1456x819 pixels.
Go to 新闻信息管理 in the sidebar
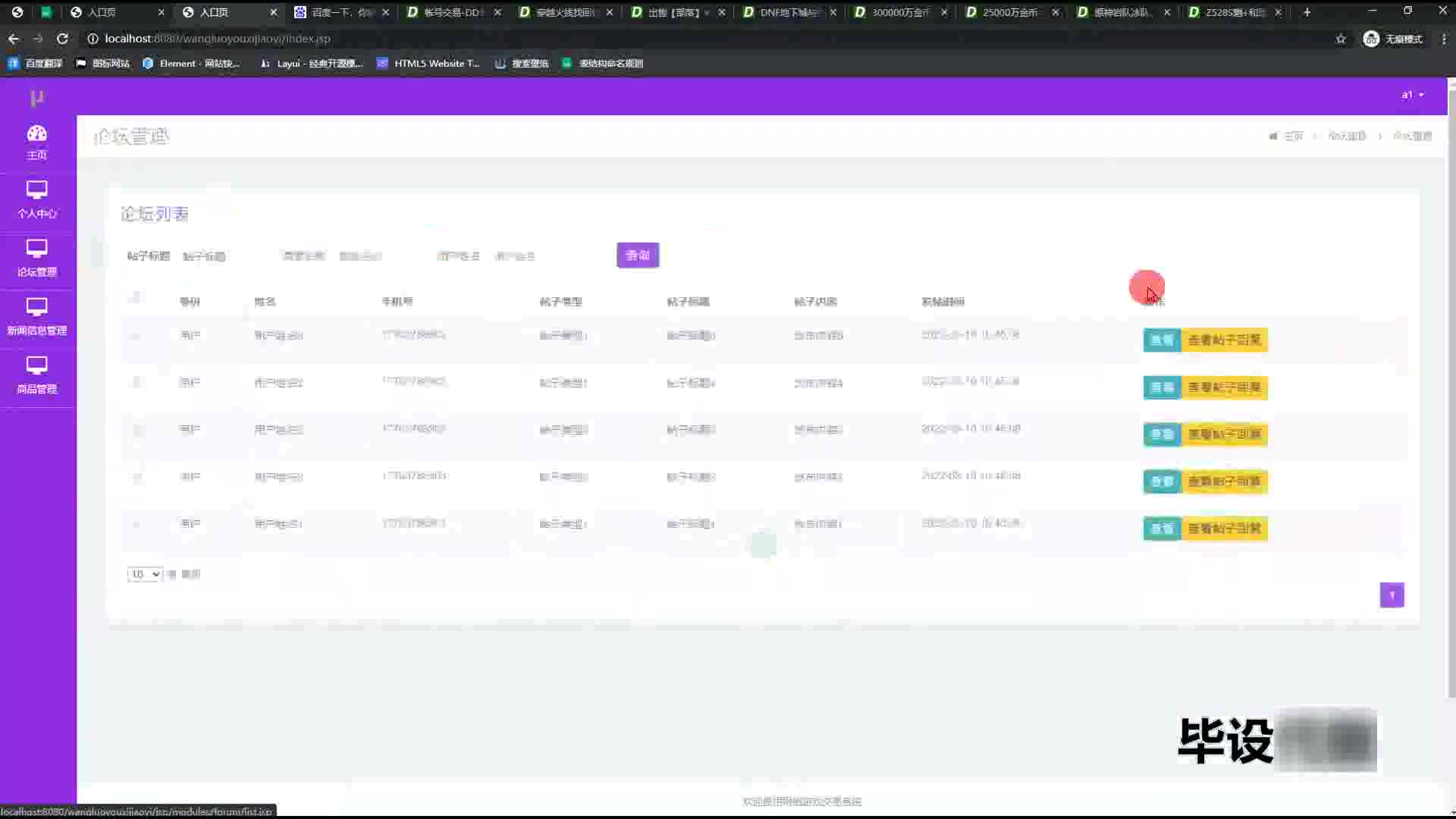36,316
